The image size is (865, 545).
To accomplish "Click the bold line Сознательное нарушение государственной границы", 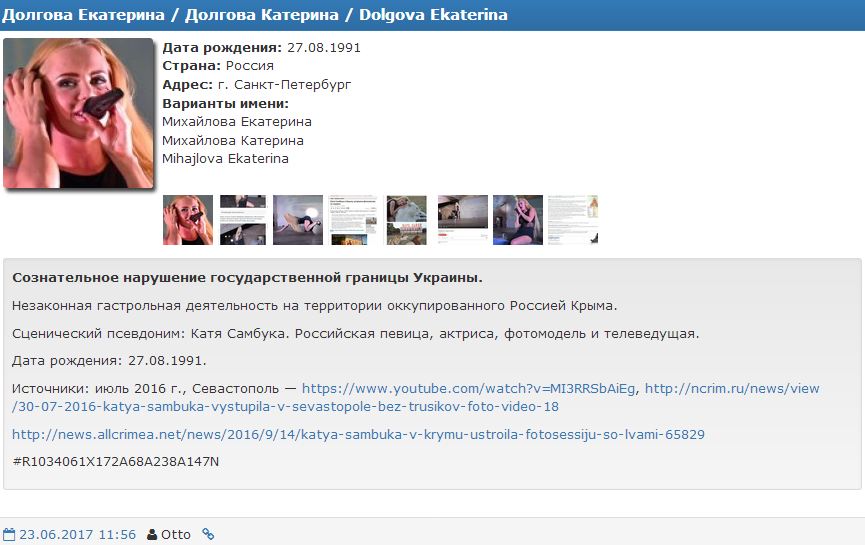I will tap(247, 277).
